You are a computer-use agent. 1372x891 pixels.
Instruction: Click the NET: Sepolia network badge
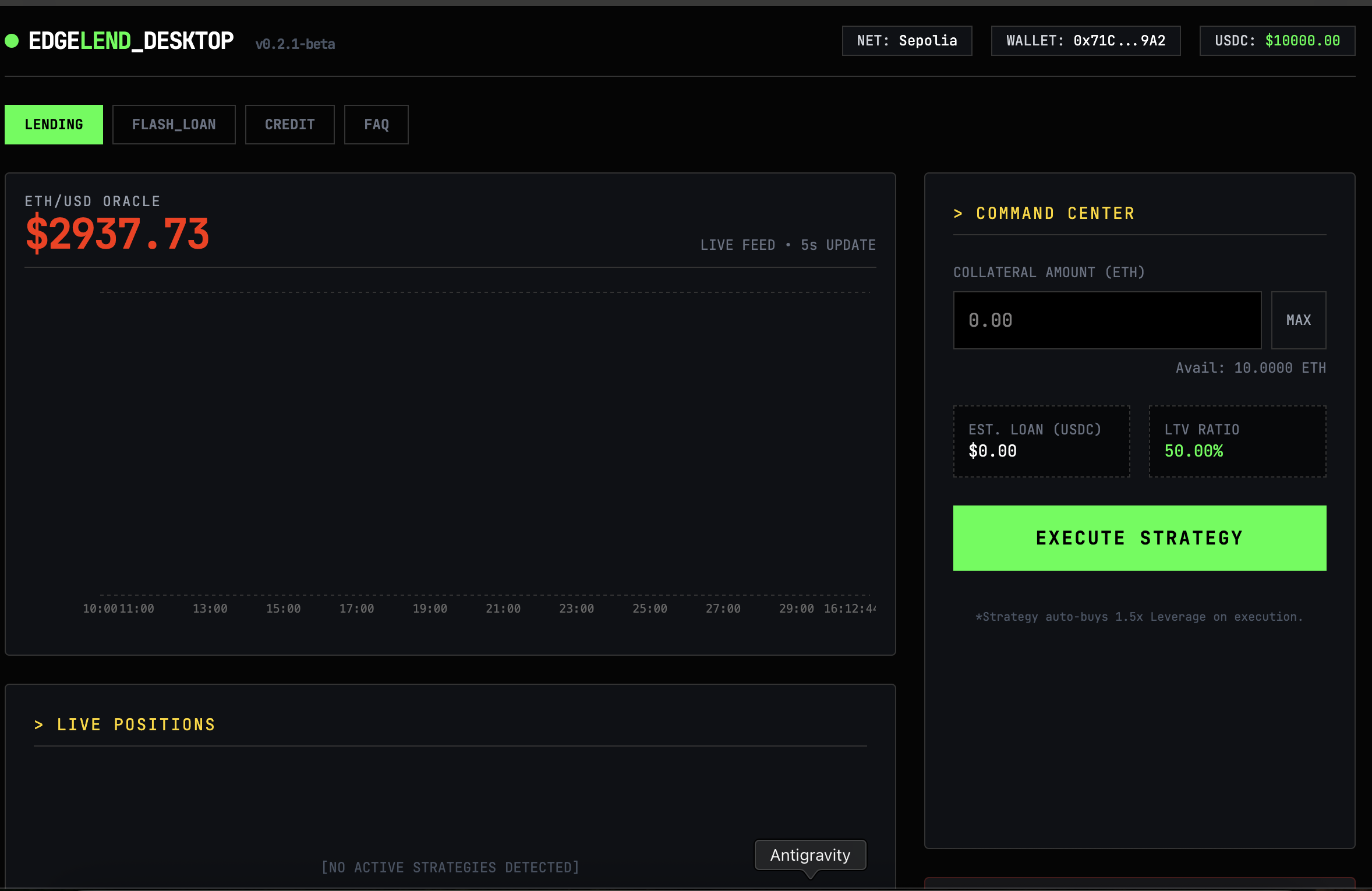point(907,41)
